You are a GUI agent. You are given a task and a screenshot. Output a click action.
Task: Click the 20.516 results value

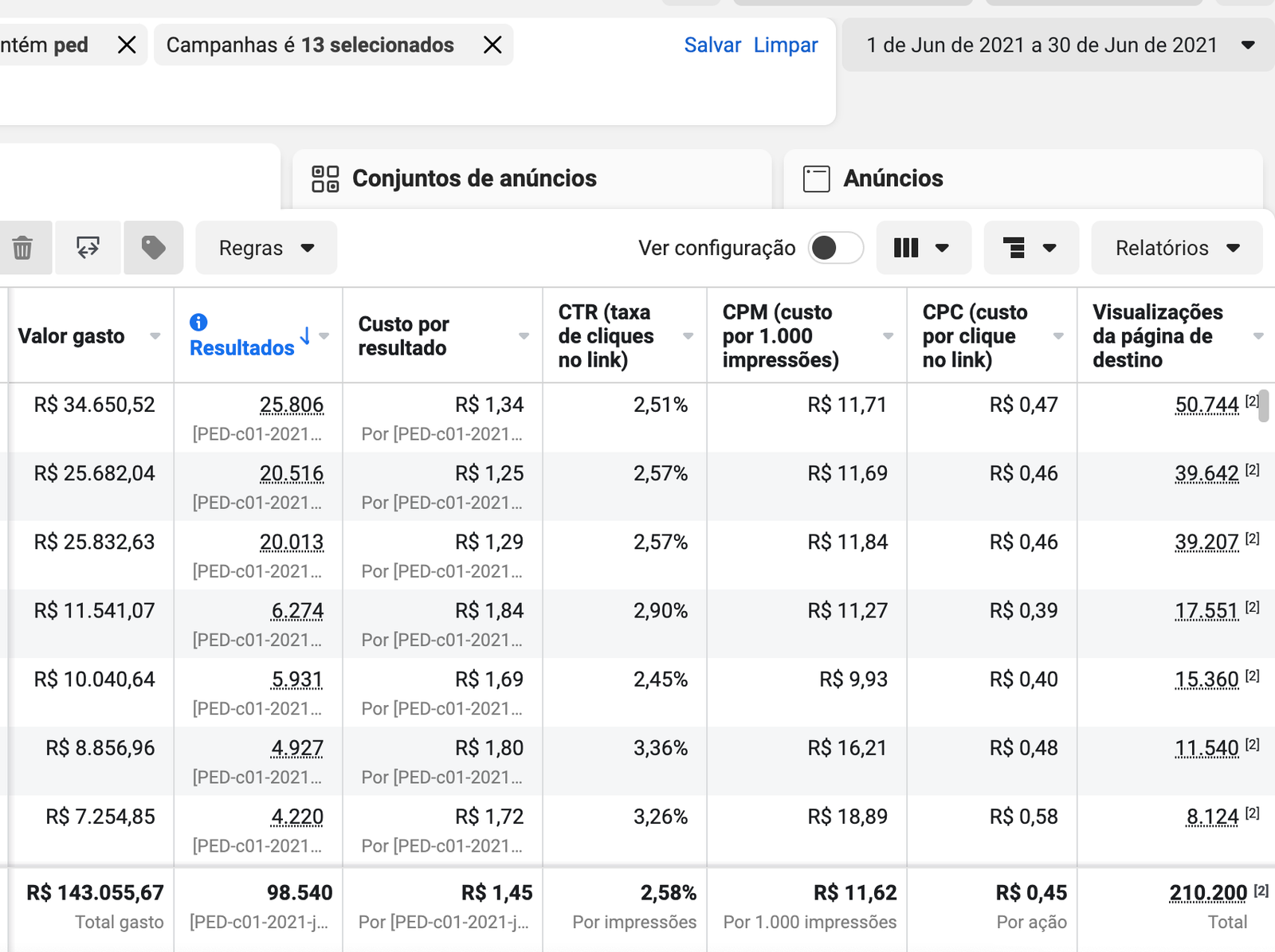click(292, 473)
